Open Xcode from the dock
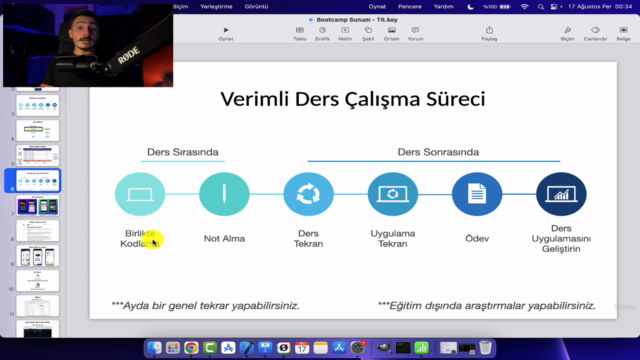 click(247, 348)
